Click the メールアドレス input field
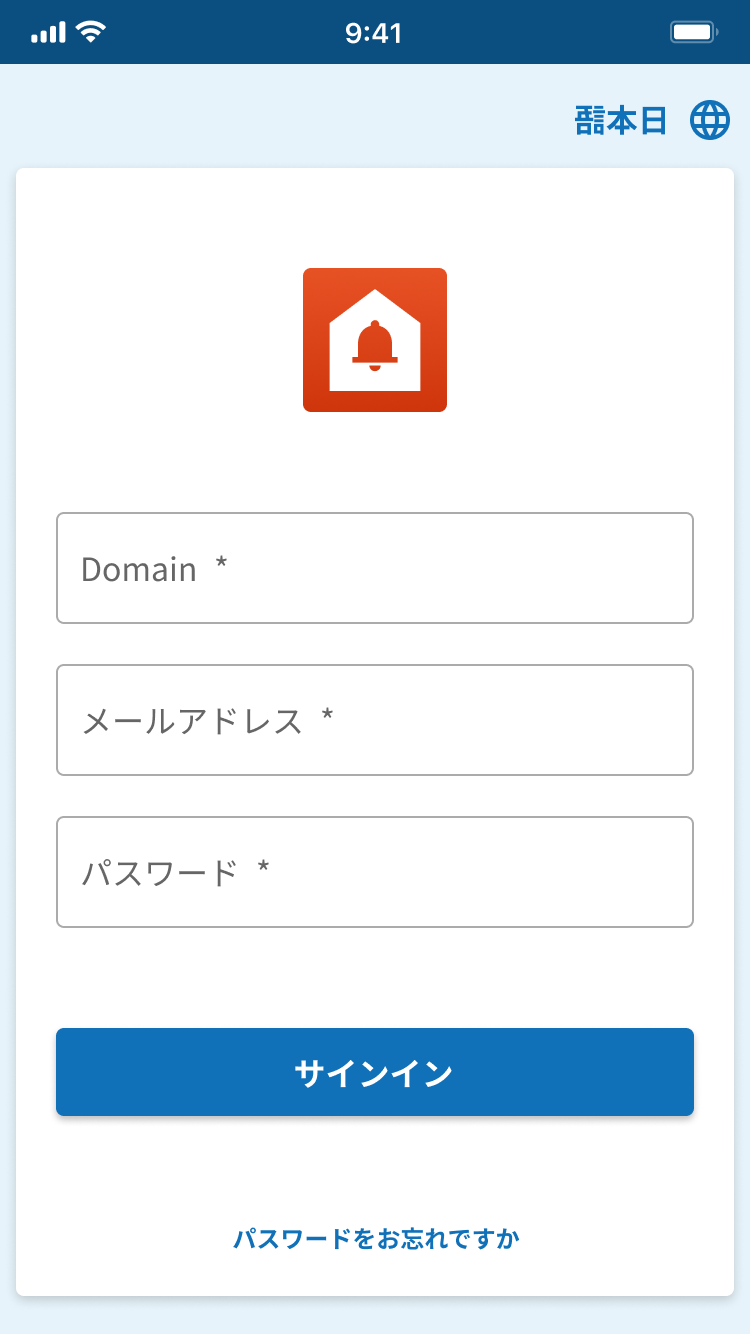The image size is (750, 1334). pyautogui.click(x=375, y=720)
